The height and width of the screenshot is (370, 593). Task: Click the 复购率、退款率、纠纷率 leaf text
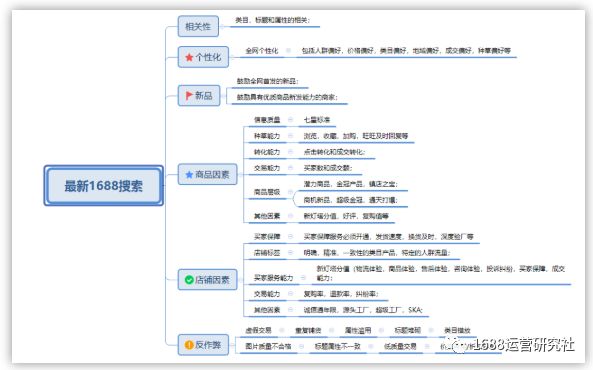click(341, 294)
